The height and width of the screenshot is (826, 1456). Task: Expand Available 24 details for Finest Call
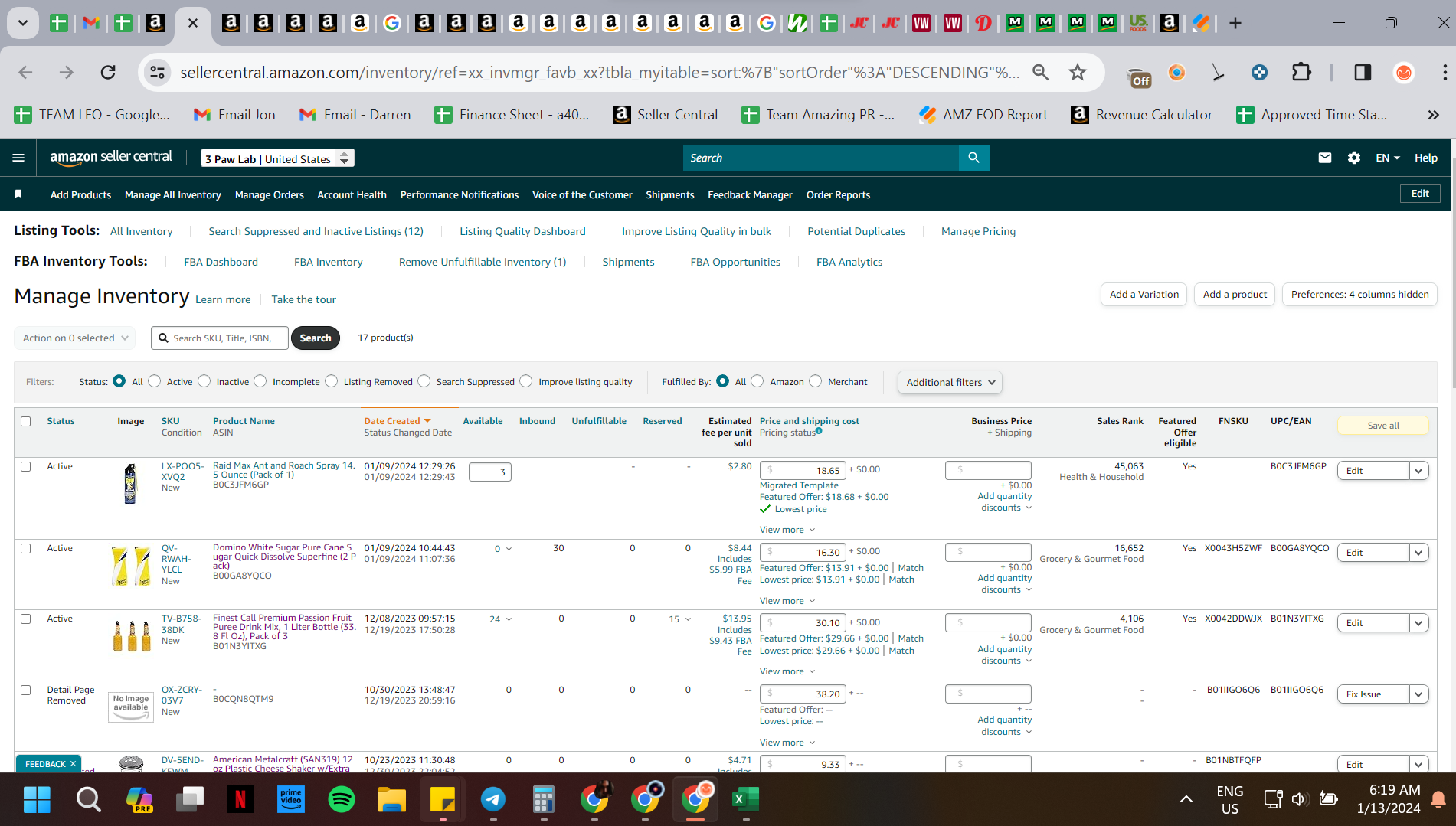click(x=501, y=619)
